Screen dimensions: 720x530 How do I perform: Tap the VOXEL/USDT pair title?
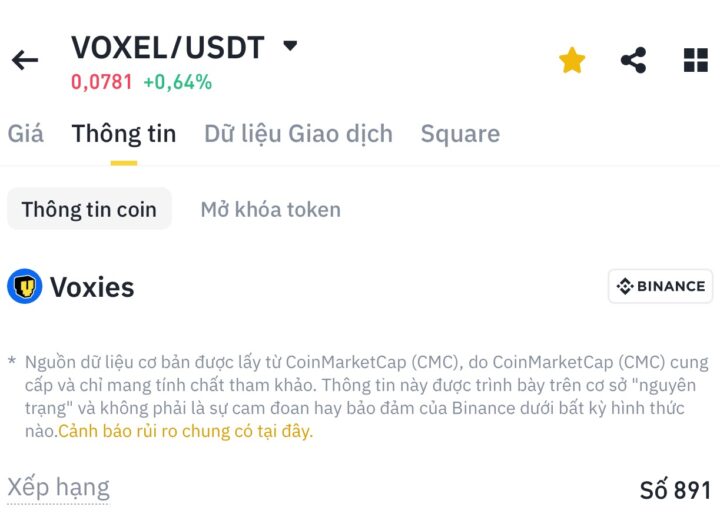tap(168, 47)
